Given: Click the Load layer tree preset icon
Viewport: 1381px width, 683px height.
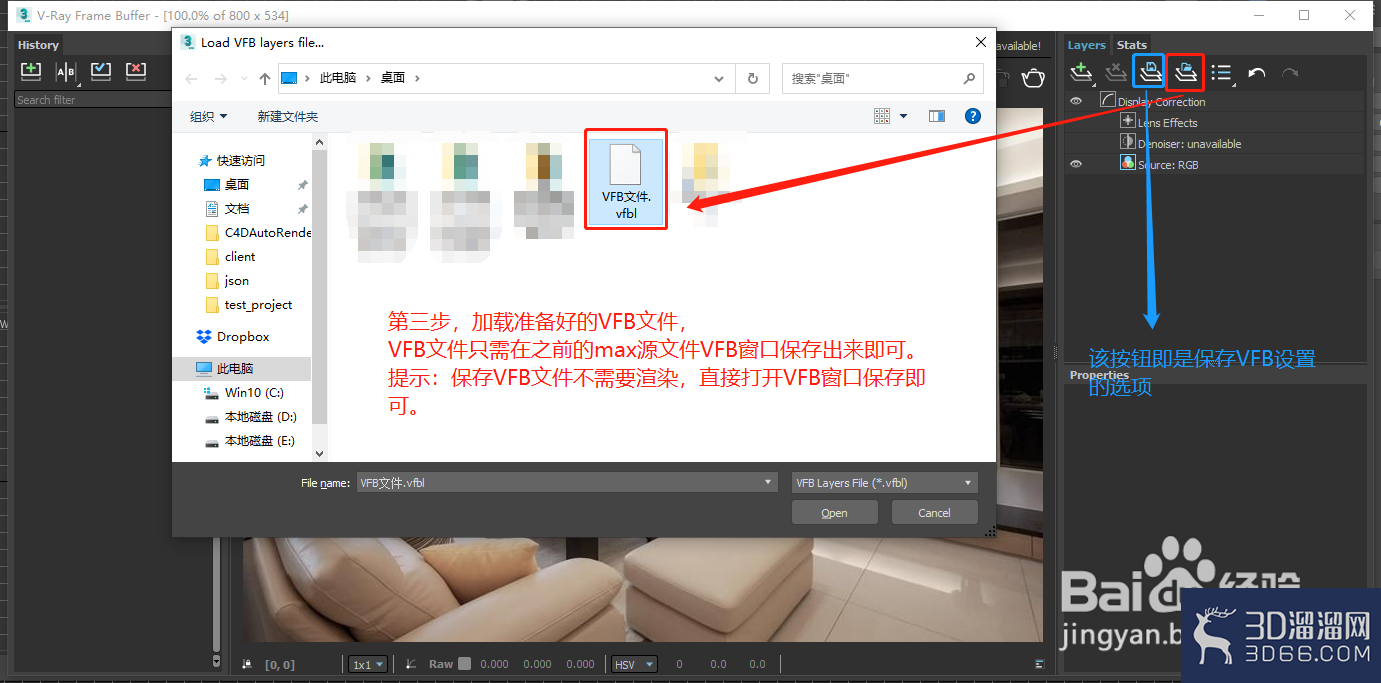Looking at the screenshot, I should pyautogui.click(x=1184, y=72).
